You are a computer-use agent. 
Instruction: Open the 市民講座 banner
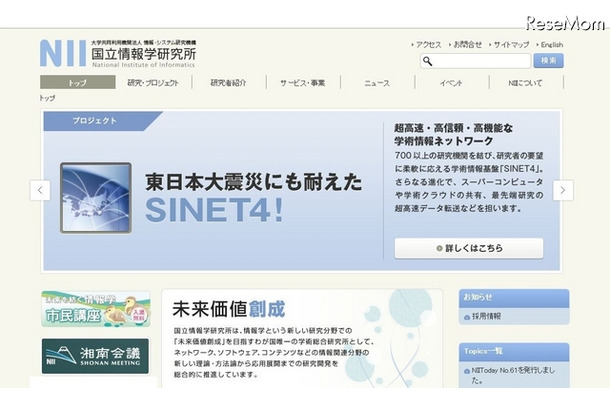tap(96, 309)
